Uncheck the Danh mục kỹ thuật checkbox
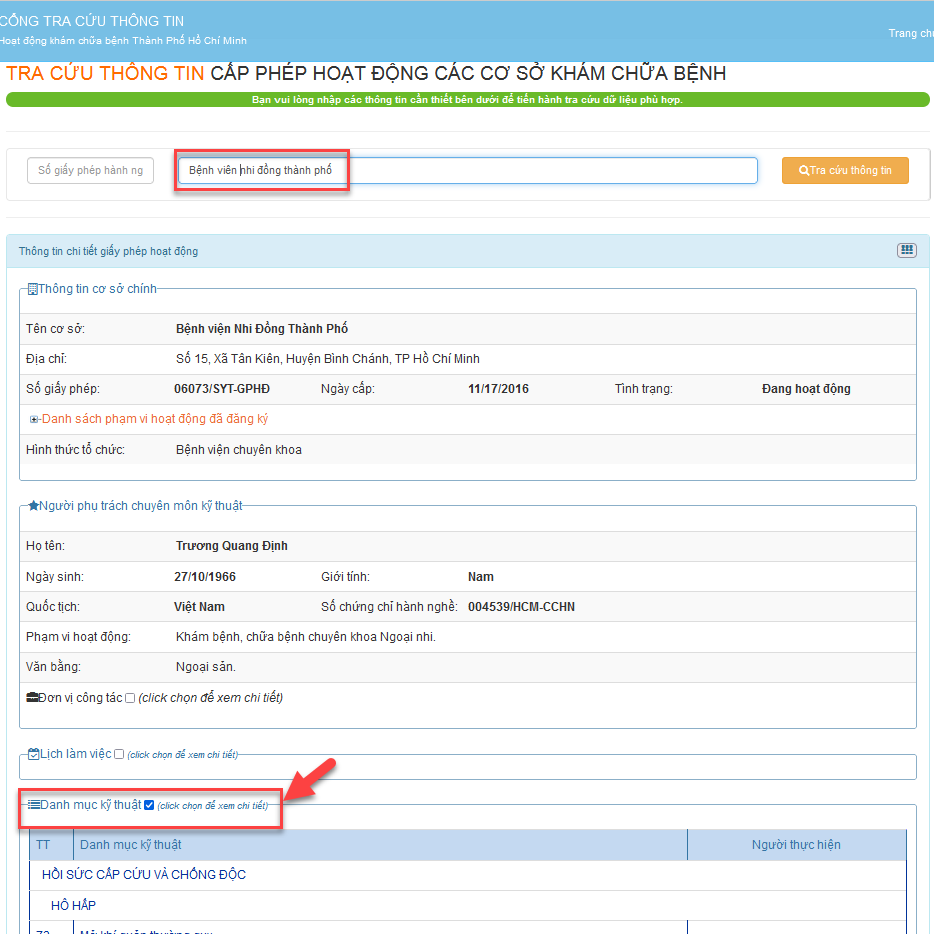 [149, 805]
